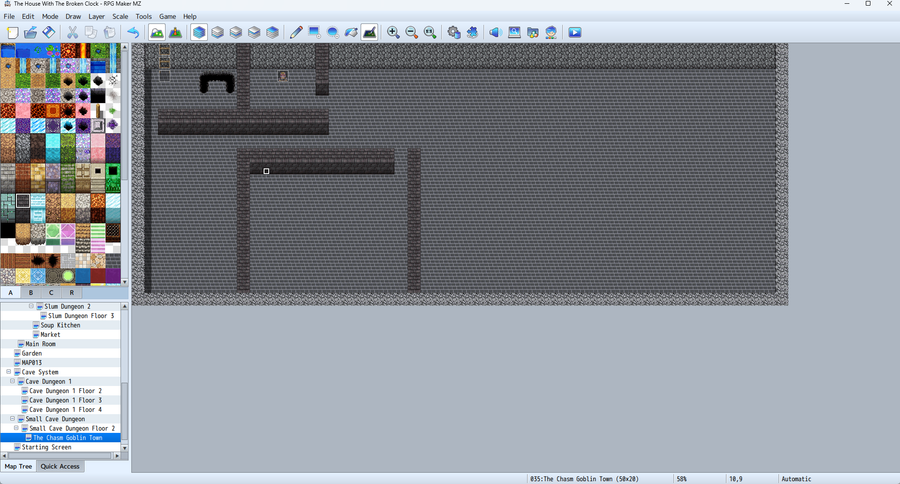The image size is (900, 484).
Task: Open the Help menu
Action: (x=189, y=17)
